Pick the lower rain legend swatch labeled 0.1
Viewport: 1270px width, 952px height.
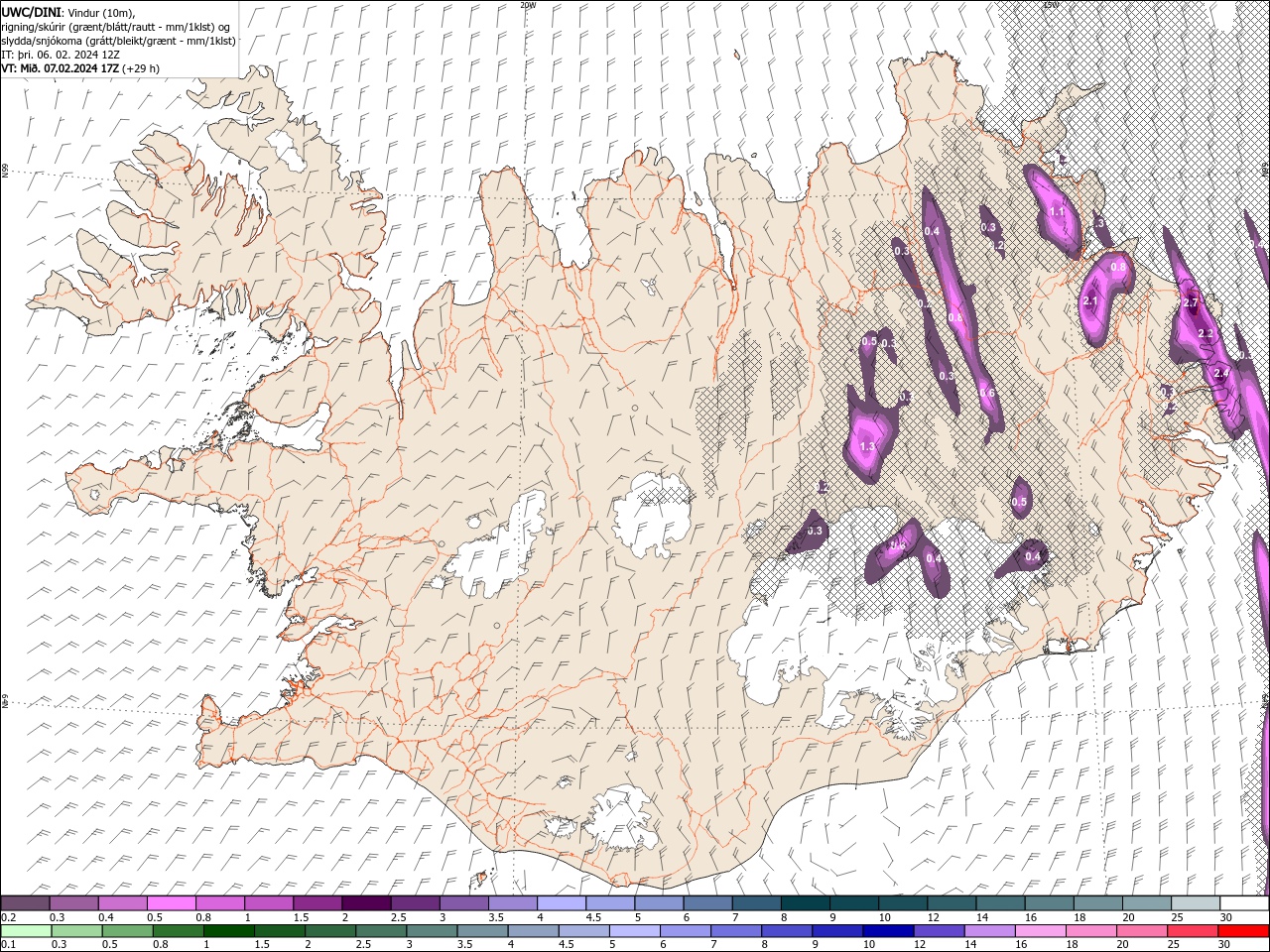click(26, 931)
